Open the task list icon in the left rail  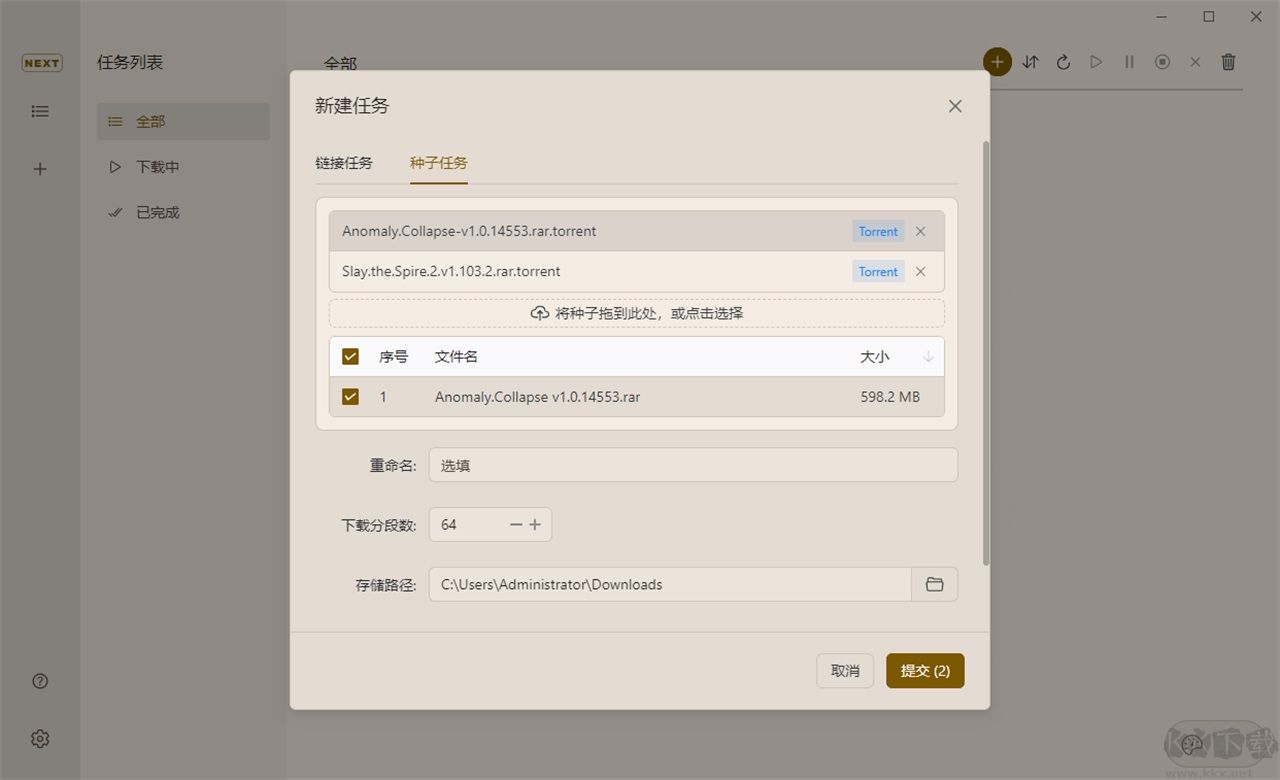[x=40, y=111]
